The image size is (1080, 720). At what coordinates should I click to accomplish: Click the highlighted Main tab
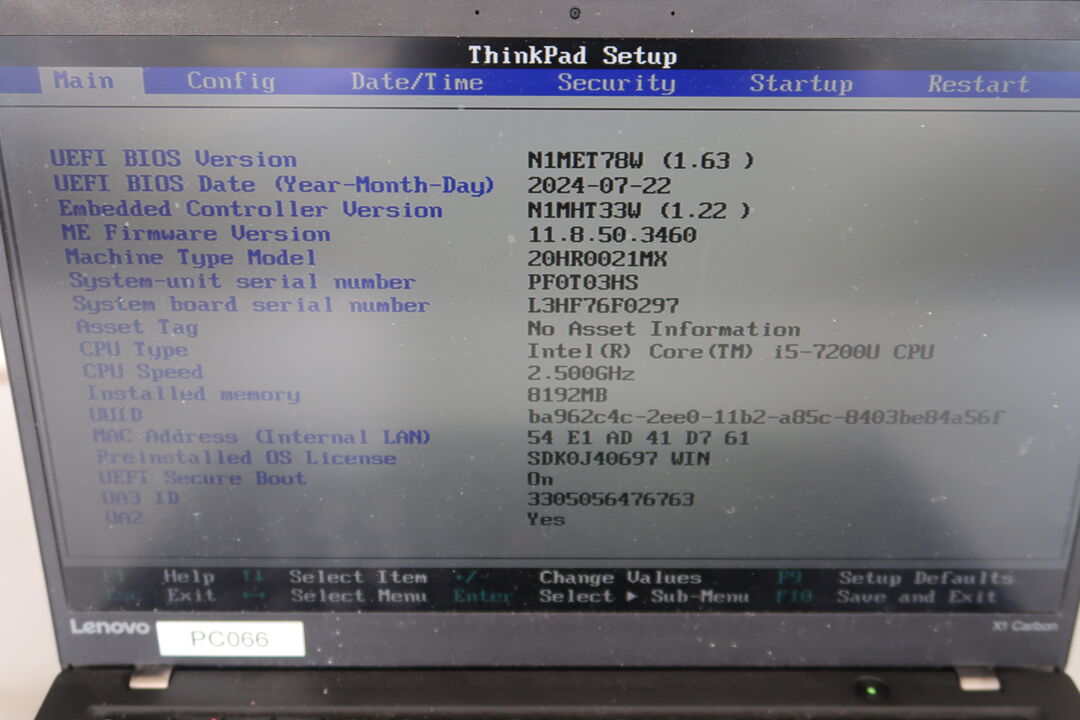pos(83,81)
